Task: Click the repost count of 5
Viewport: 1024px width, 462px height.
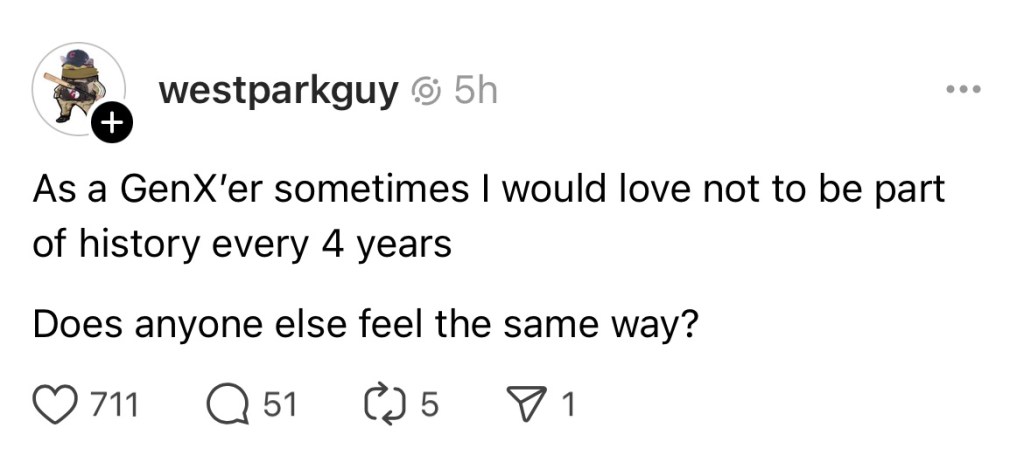Action: coord(430,405)
